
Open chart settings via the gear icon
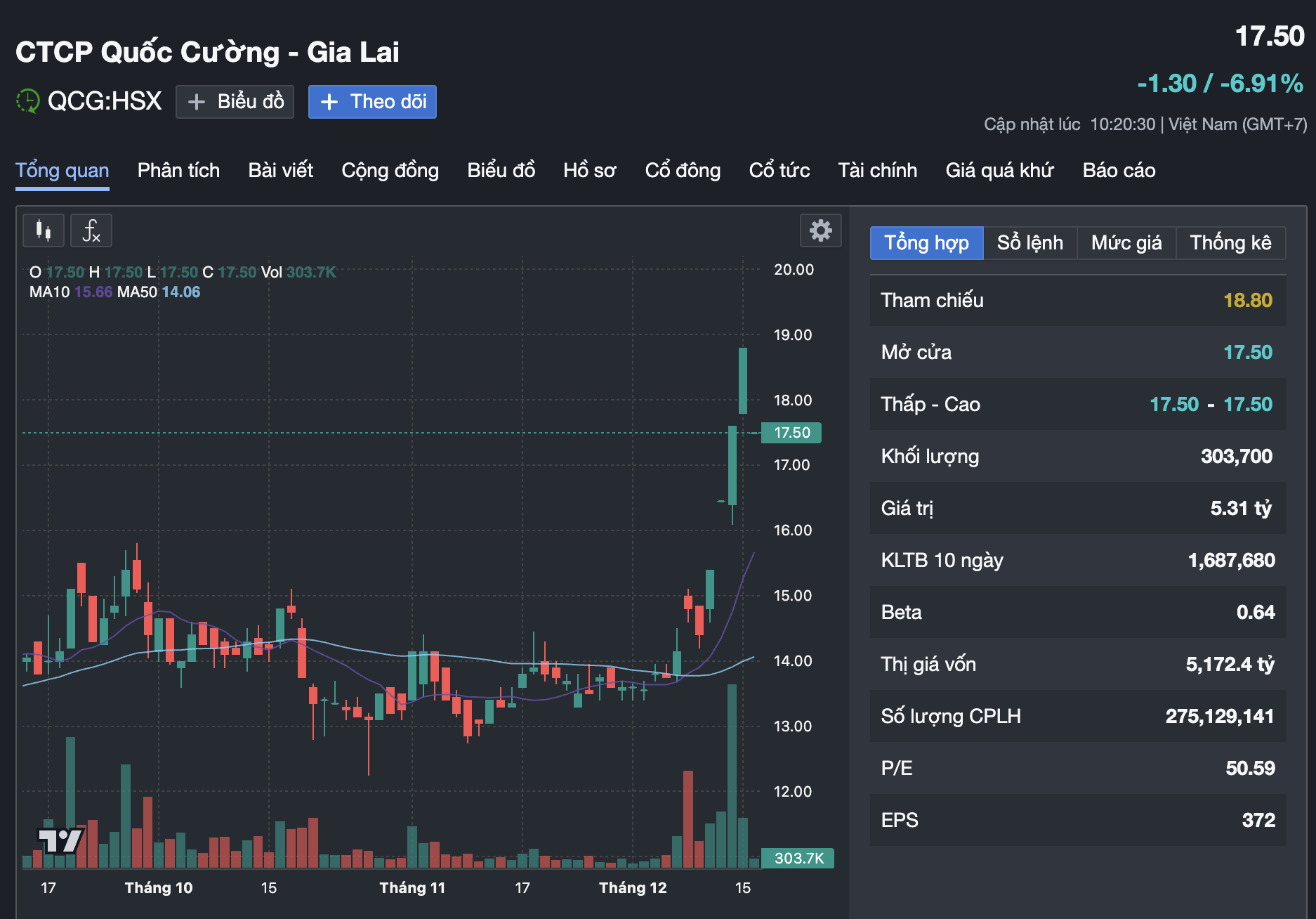pos(820,230)
